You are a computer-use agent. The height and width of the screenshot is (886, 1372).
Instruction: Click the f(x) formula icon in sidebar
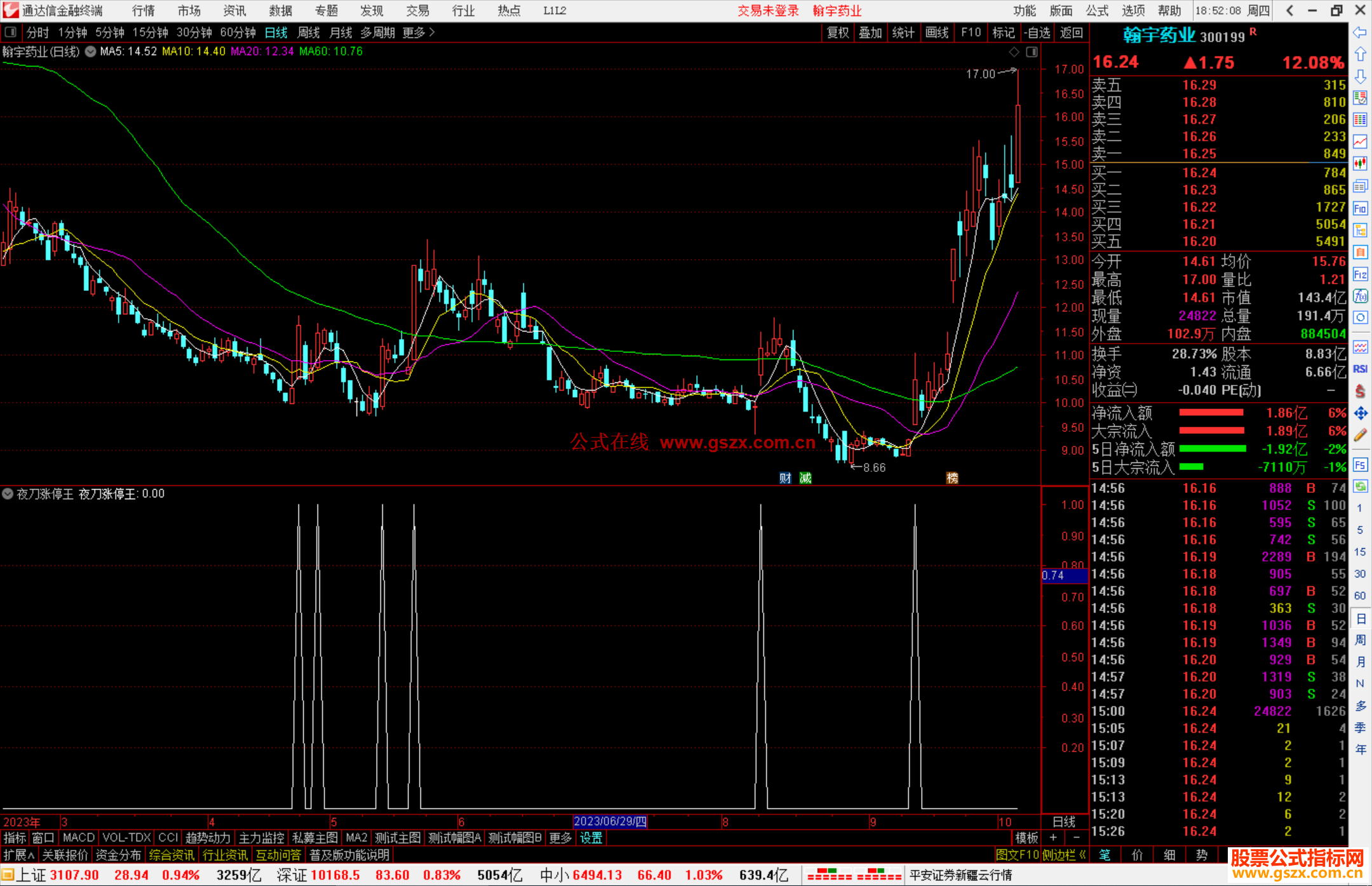click(x=1360, y=296)
